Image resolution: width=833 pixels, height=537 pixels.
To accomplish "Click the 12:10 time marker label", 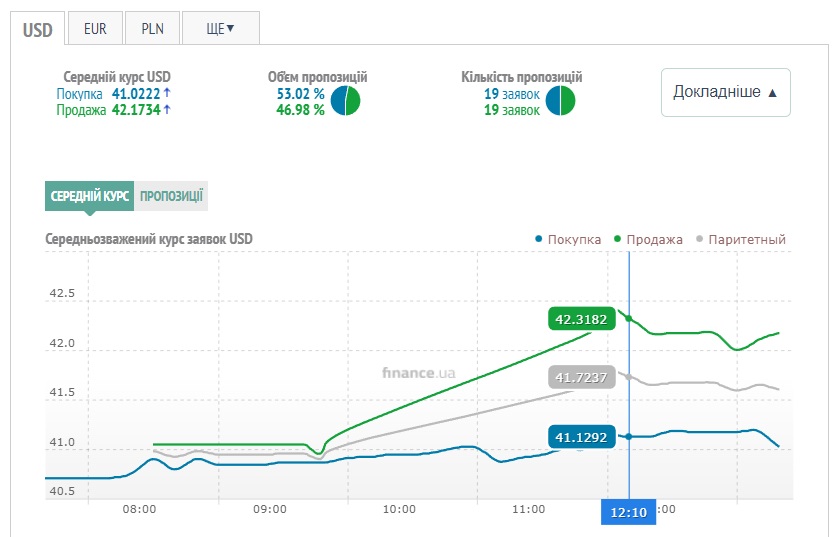I will (628, 510).
